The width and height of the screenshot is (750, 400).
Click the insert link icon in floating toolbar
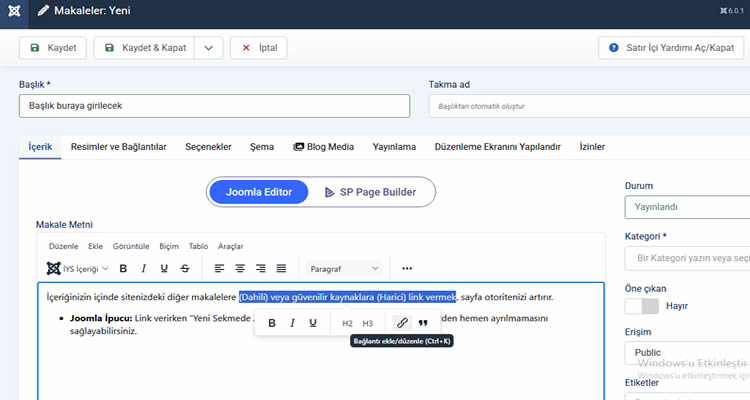[x=401, y=323]
